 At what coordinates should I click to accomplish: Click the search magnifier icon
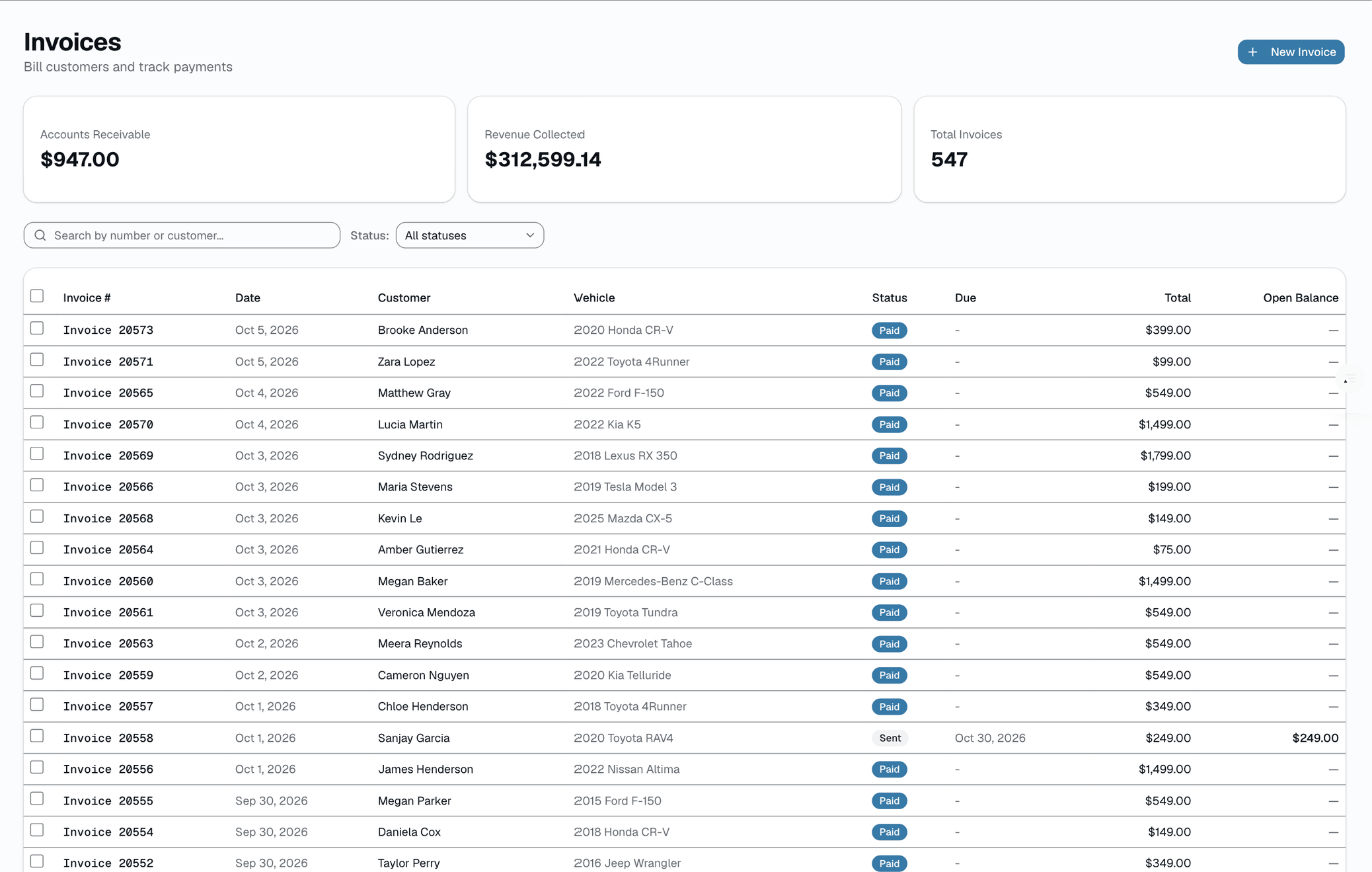(40, 235)
